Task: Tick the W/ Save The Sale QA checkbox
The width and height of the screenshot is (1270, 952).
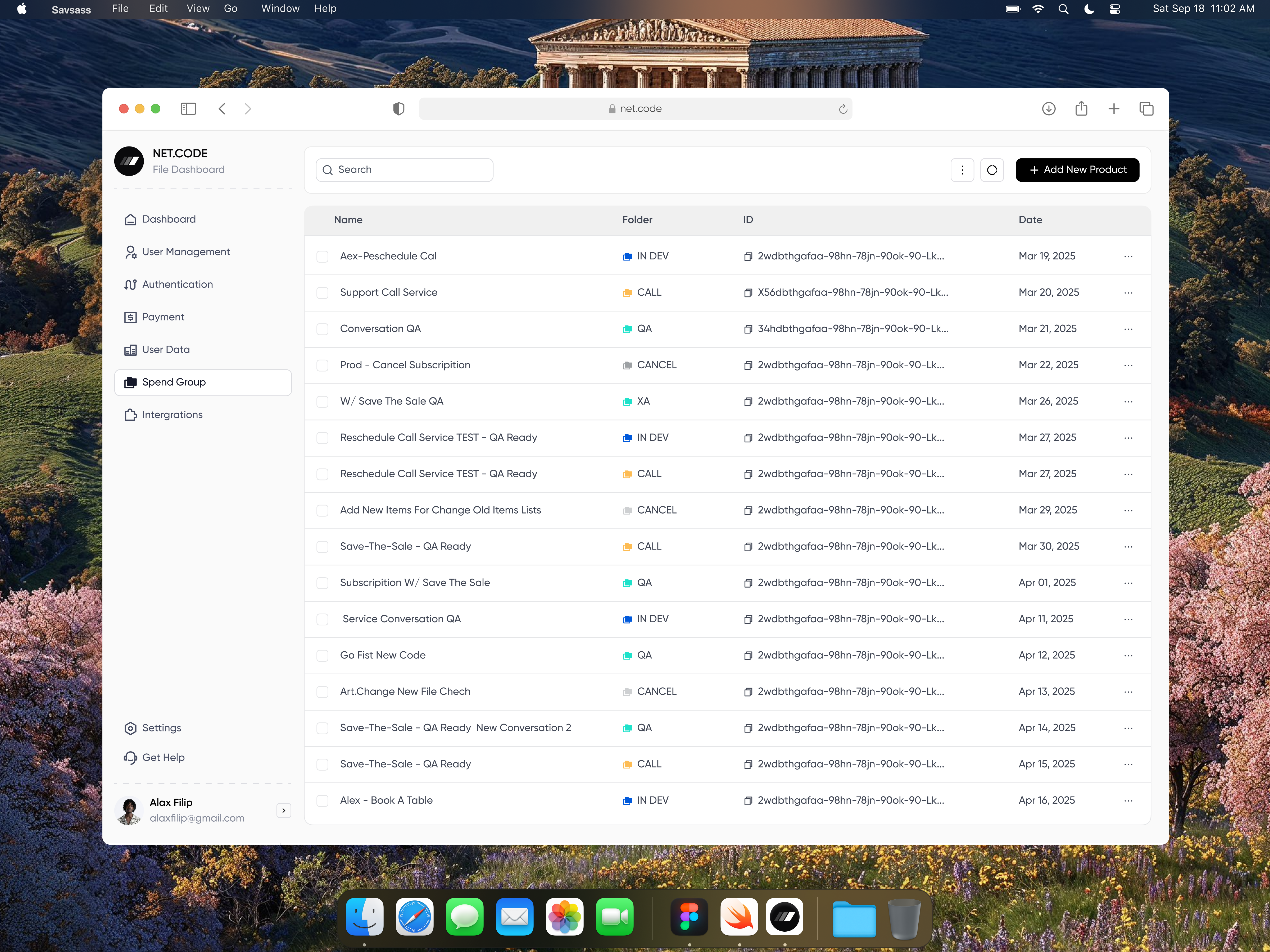Action: (x=323, y=402)
